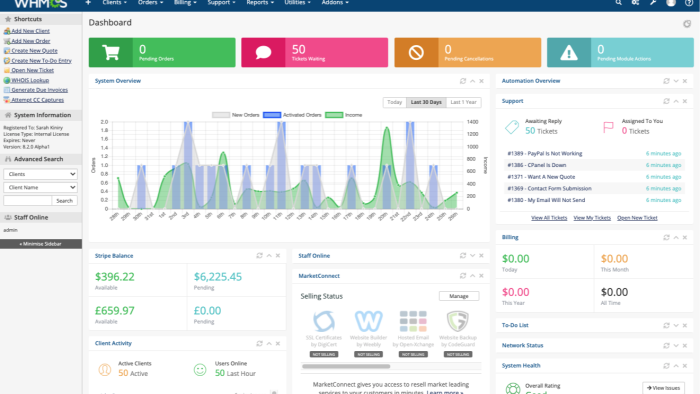The width and height of the screenshot is (700, 394).
Task: Open the user avatar account icon
Action: point(671,3)
